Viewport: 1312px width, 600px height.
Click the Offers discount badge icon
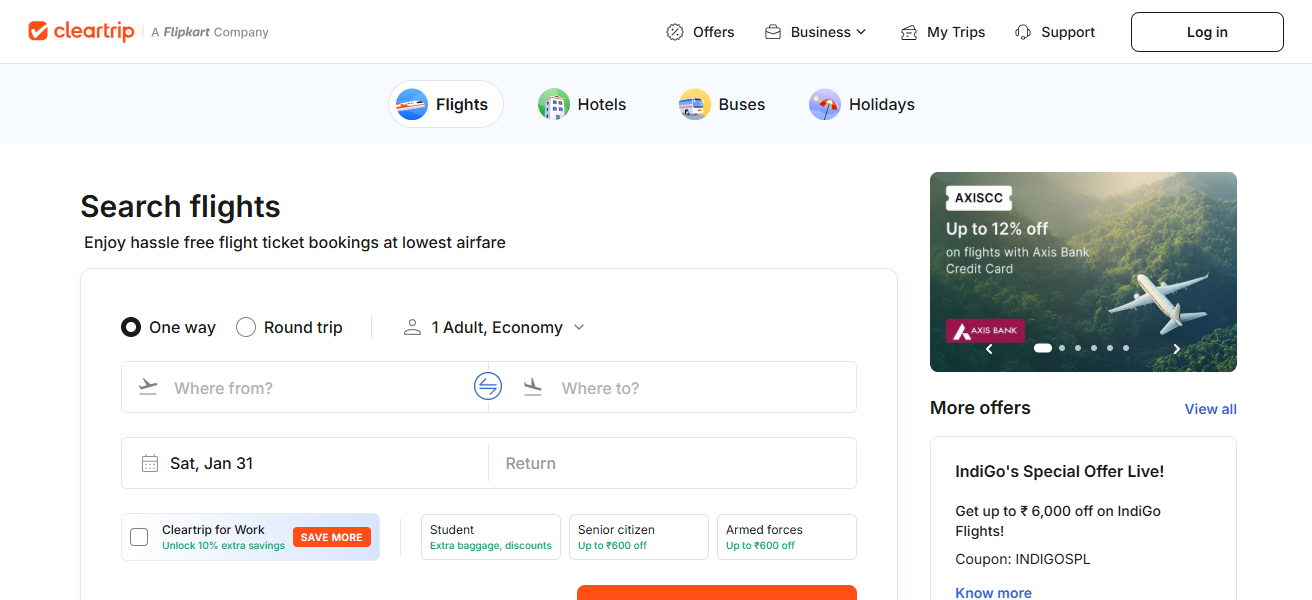pyautogui.click(x=676, y=31)
